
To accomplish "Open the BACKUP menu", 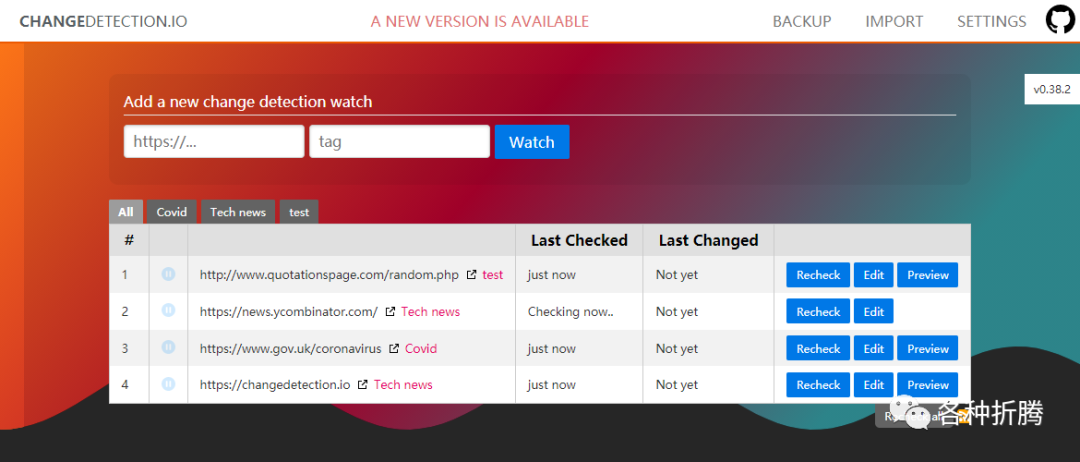I will (x=802, y=21).
